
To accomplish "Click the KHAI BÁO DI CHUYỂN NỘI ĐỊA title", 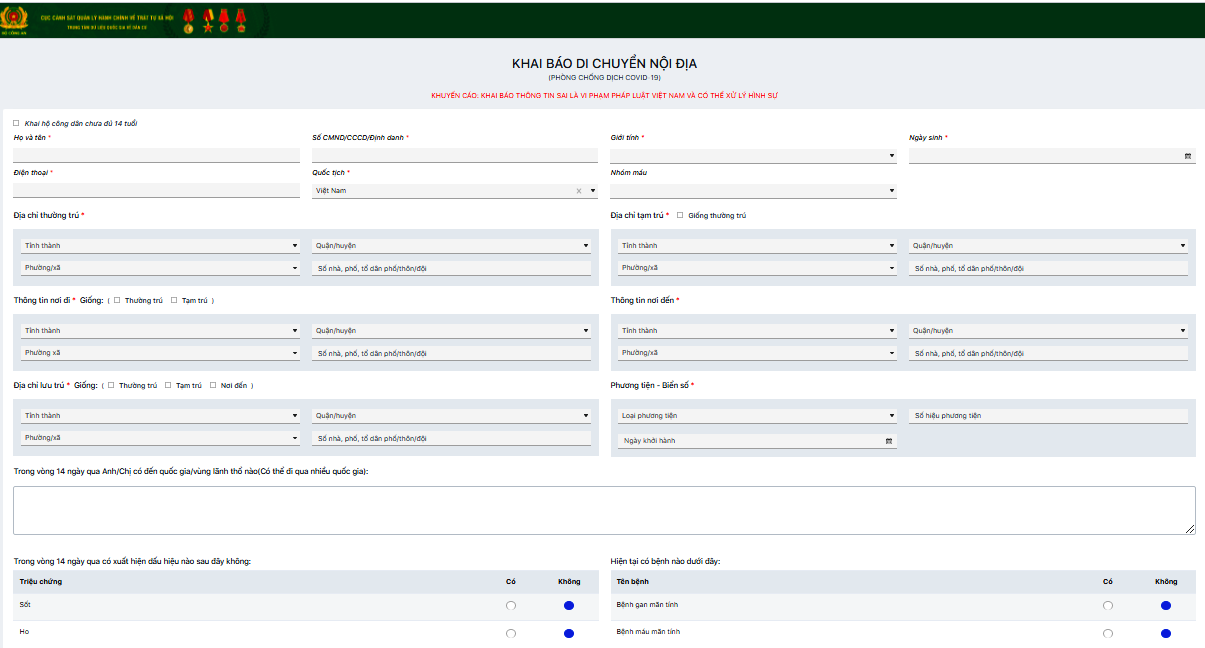I will click(604, 64).
